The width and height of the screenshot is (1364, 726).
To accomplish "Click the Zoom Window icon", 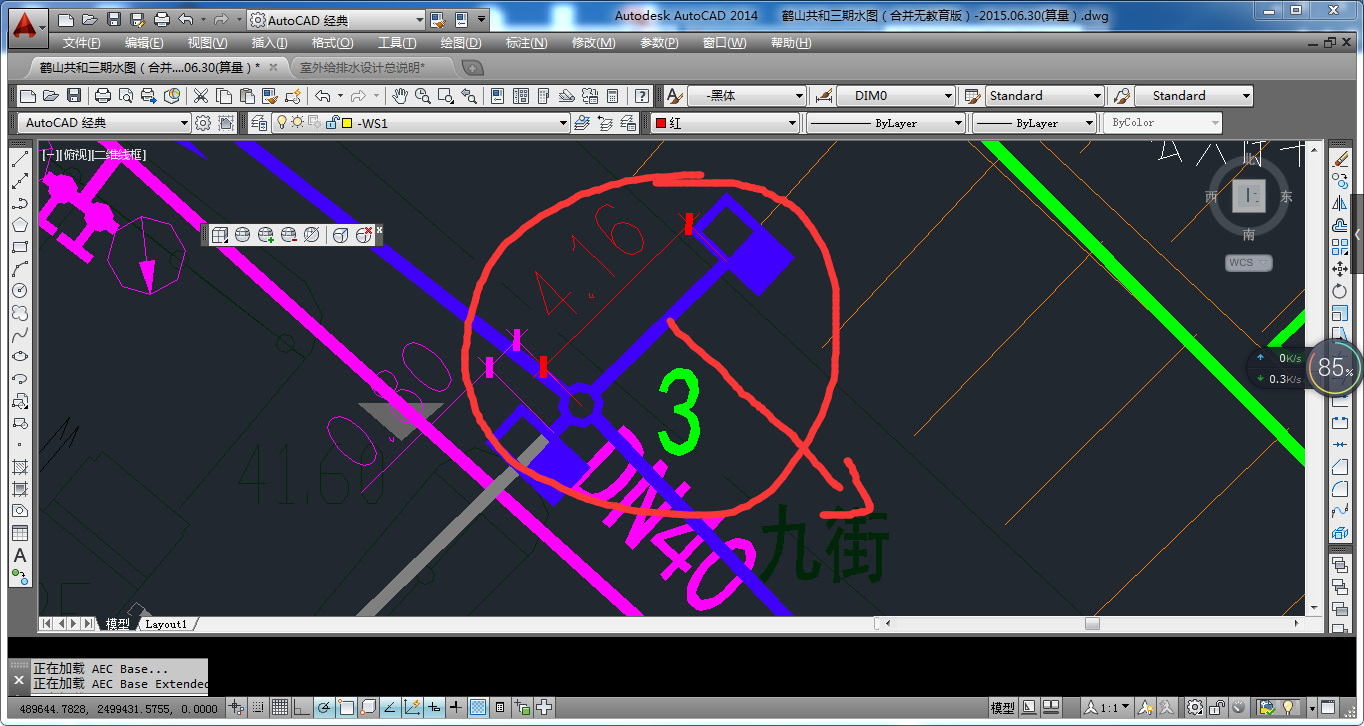I will [446, 96].
